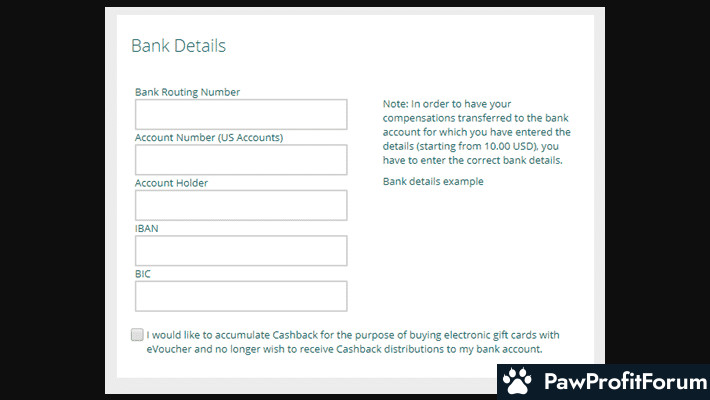The image size is (710, 400).
Task: Click the Account Number (US Accounts) label
Action: click(209, 137)
